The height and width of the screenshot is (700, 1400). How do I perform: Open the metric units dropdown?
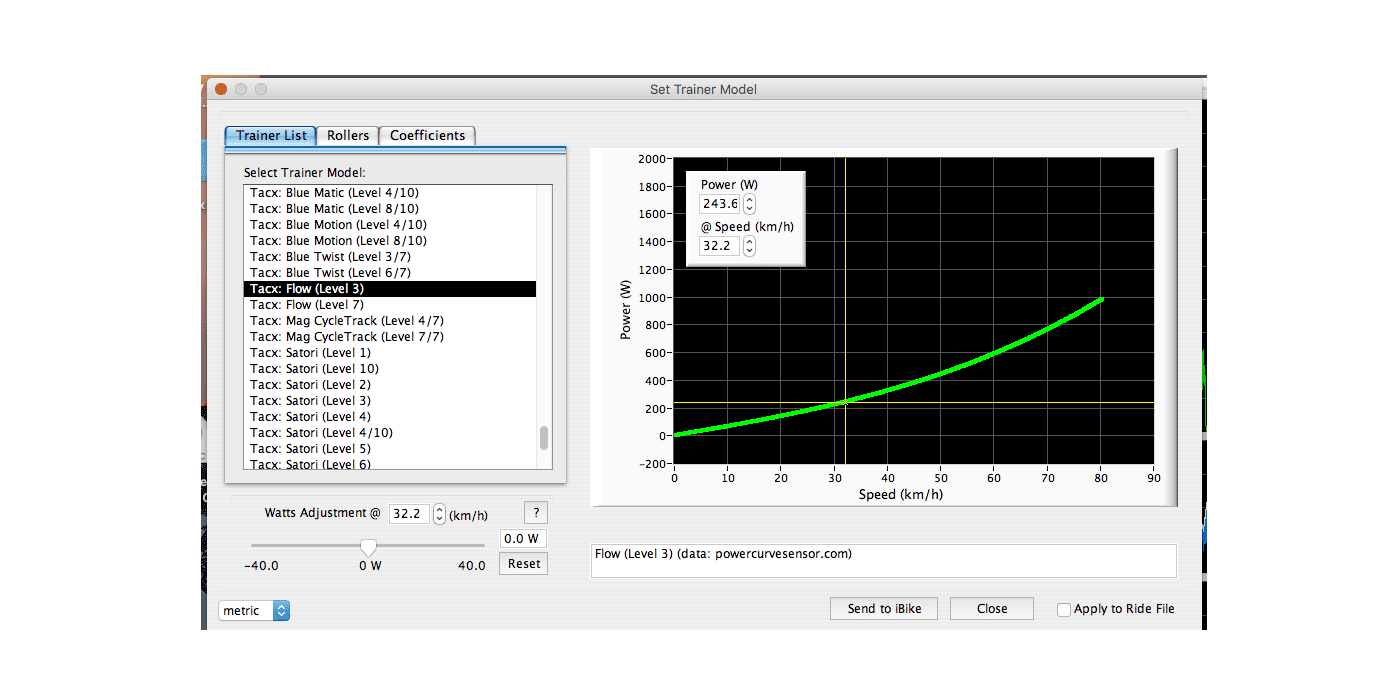(254, 610)
